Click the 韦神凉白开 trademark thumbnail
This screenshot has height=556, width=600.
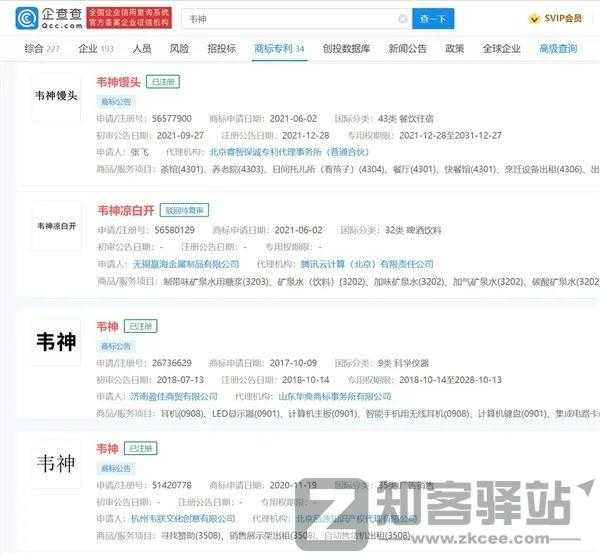(x=56, y=226)
